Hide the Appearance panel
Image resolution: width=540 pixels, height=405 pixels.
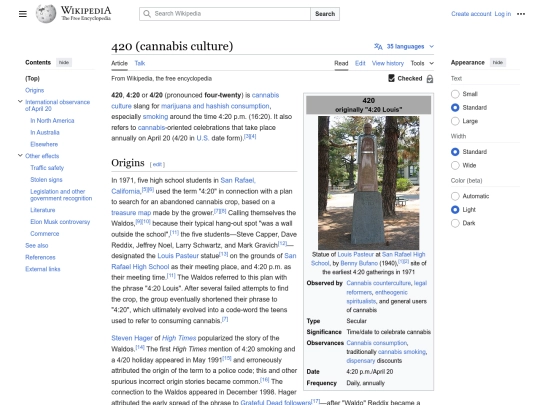[498, 62]
